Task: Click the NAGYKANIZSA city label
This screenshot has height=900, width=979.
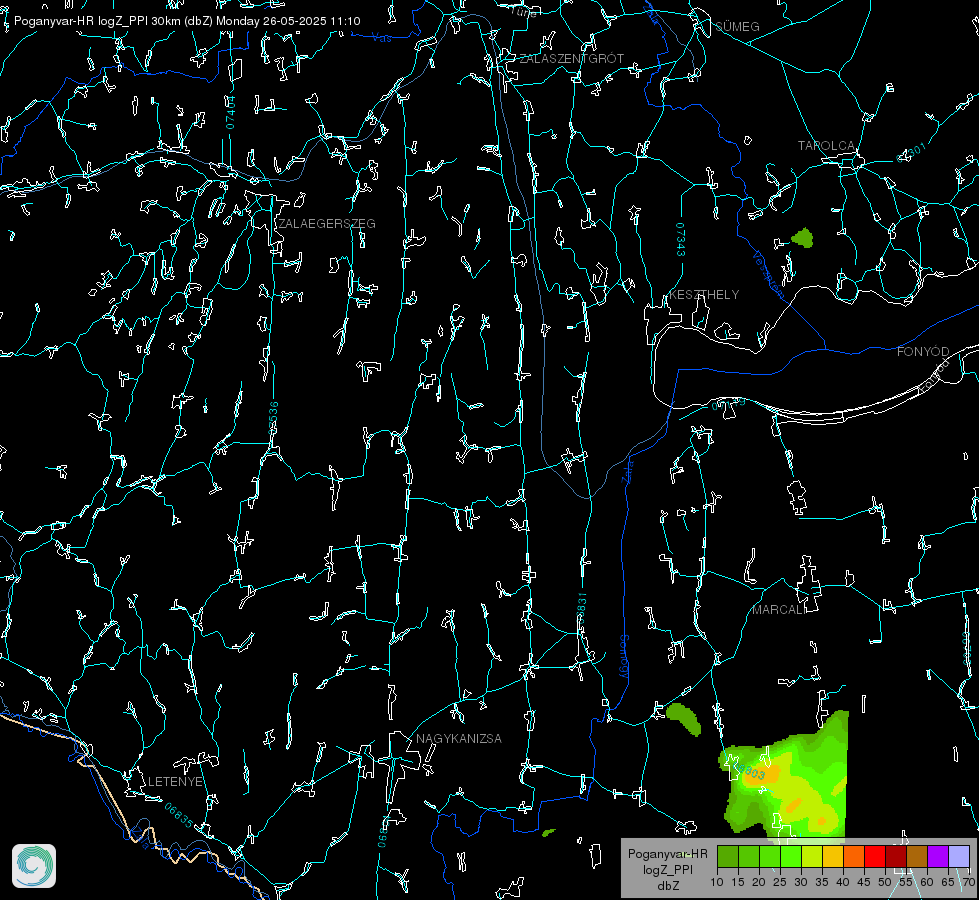Action: [x=459, y=739]
